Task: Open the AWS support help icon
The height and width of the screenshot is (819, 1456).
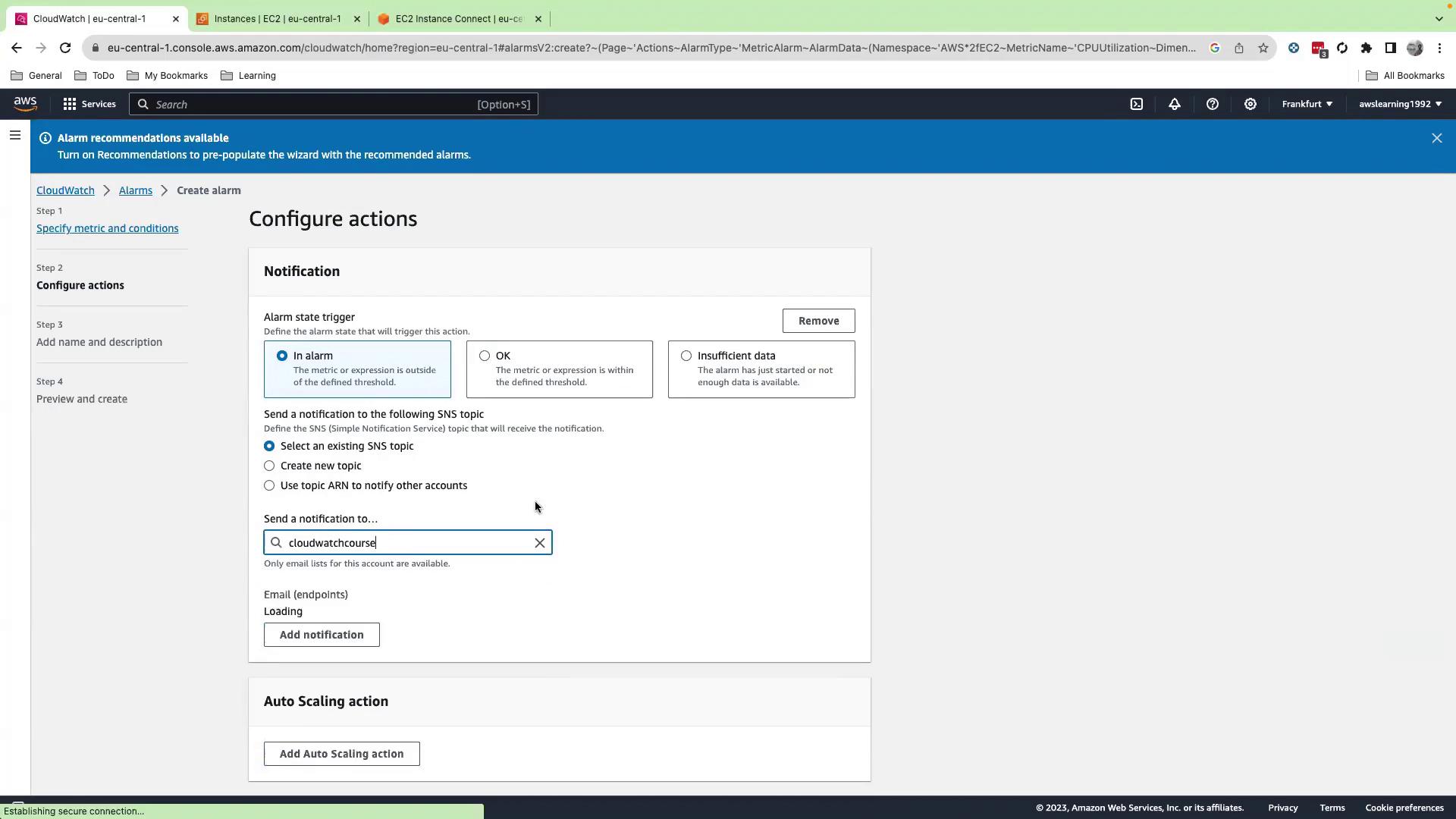Action: coord(1212,104)
